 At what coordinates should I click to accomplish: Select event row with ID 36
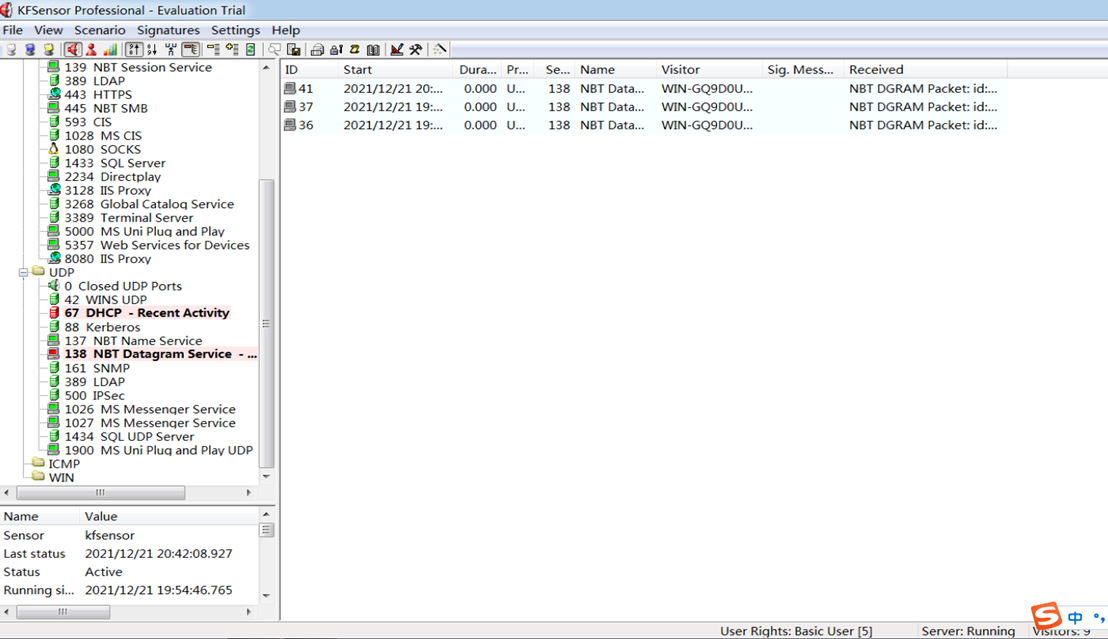[x=644, y=125]
